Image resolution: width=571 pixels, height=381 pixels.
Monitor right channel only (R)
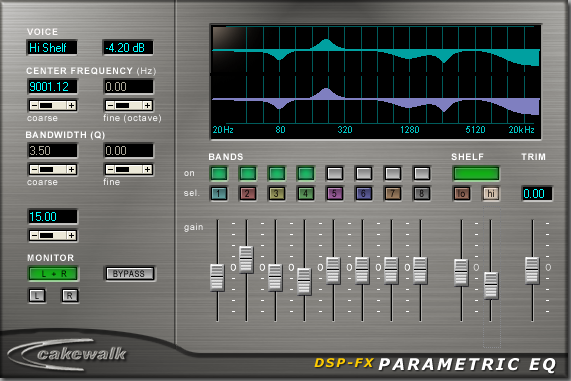[69, 295]
